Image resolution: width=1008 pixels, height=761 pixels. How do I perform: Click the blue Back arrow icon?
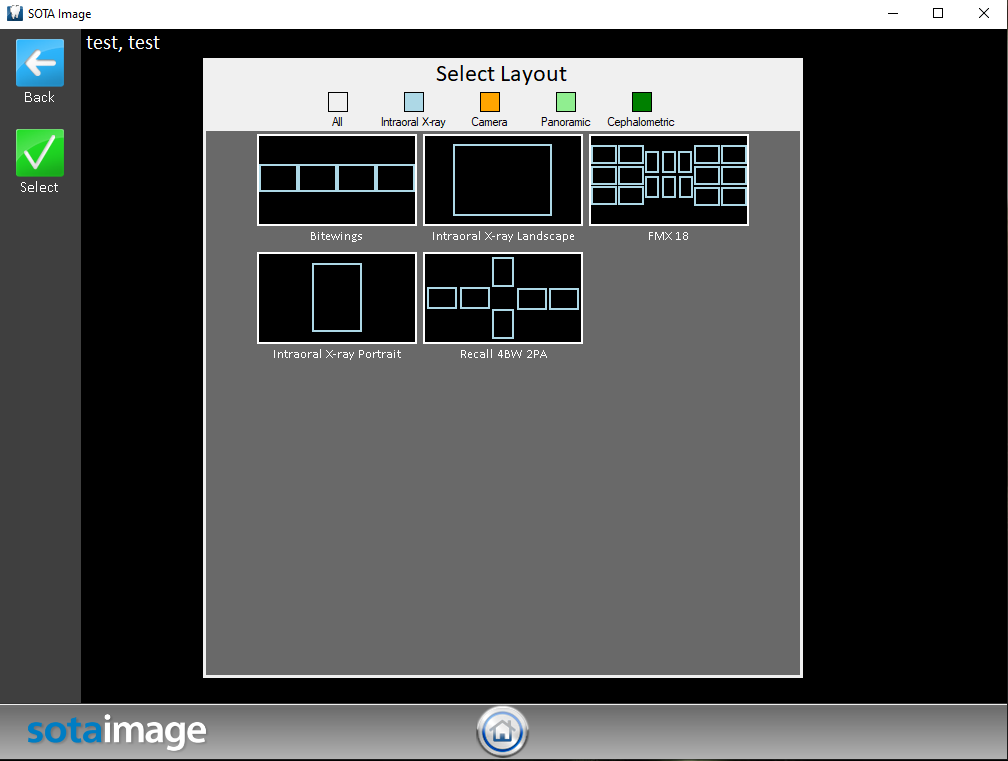pyautogui.click(x=39, y=63)
